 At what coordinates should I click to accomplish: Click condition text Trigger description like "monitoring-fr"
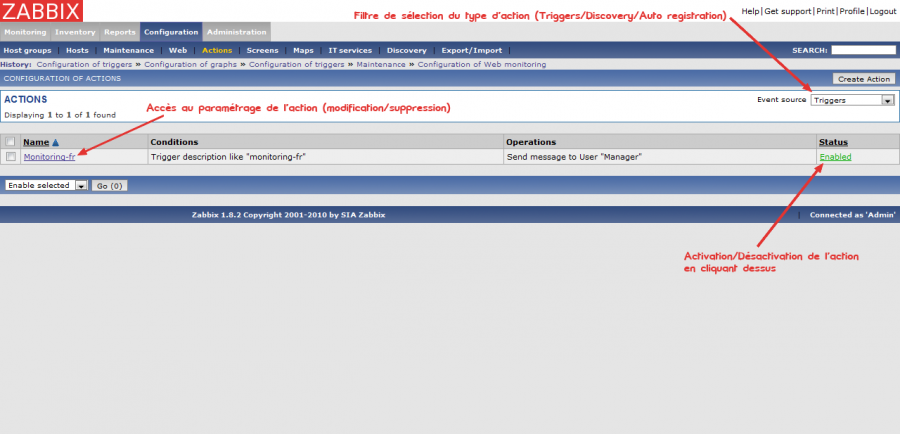point(227,157)
